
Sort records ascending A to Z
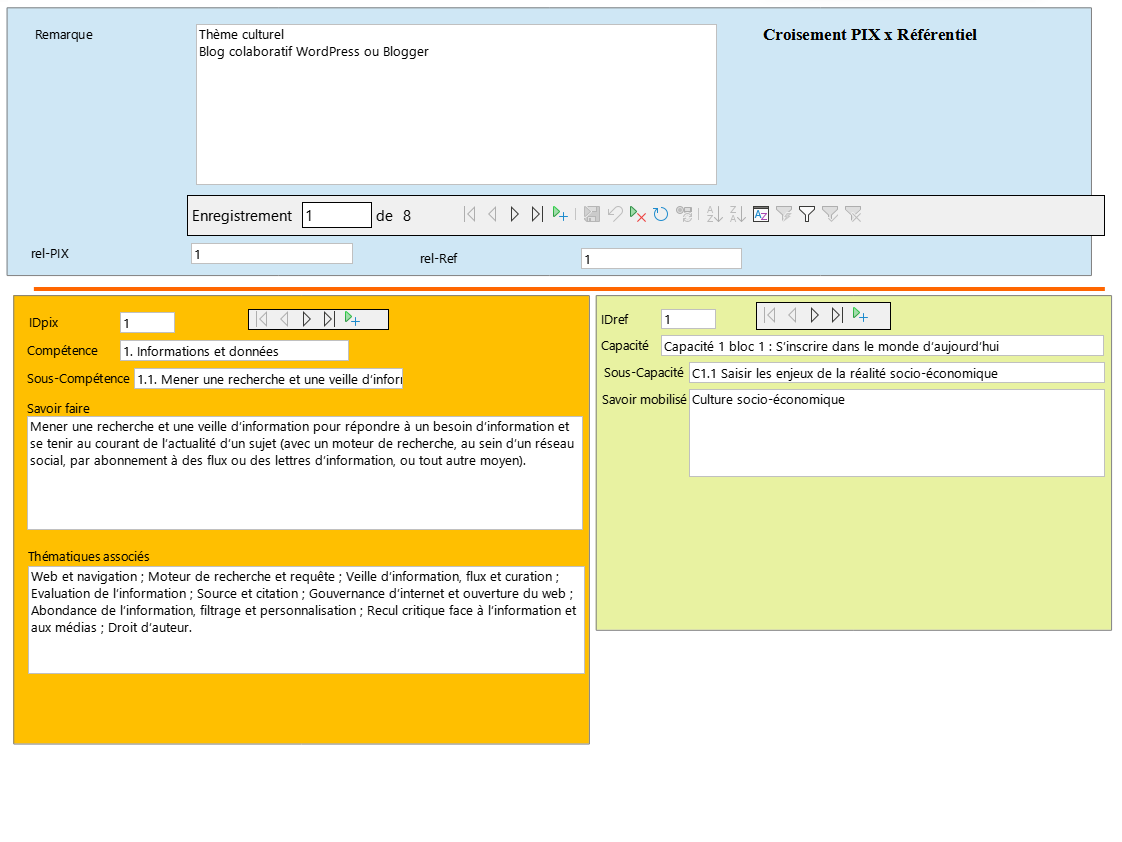point(714,215)
